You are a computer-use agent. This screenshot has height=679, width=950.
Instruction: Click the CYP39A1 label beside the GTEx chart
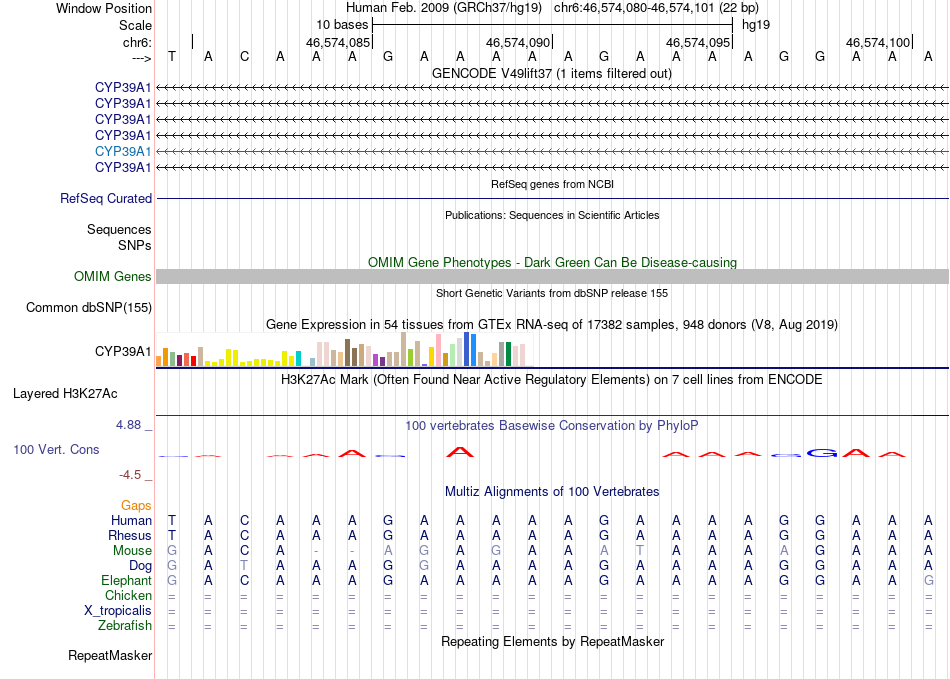coord(123,351)
